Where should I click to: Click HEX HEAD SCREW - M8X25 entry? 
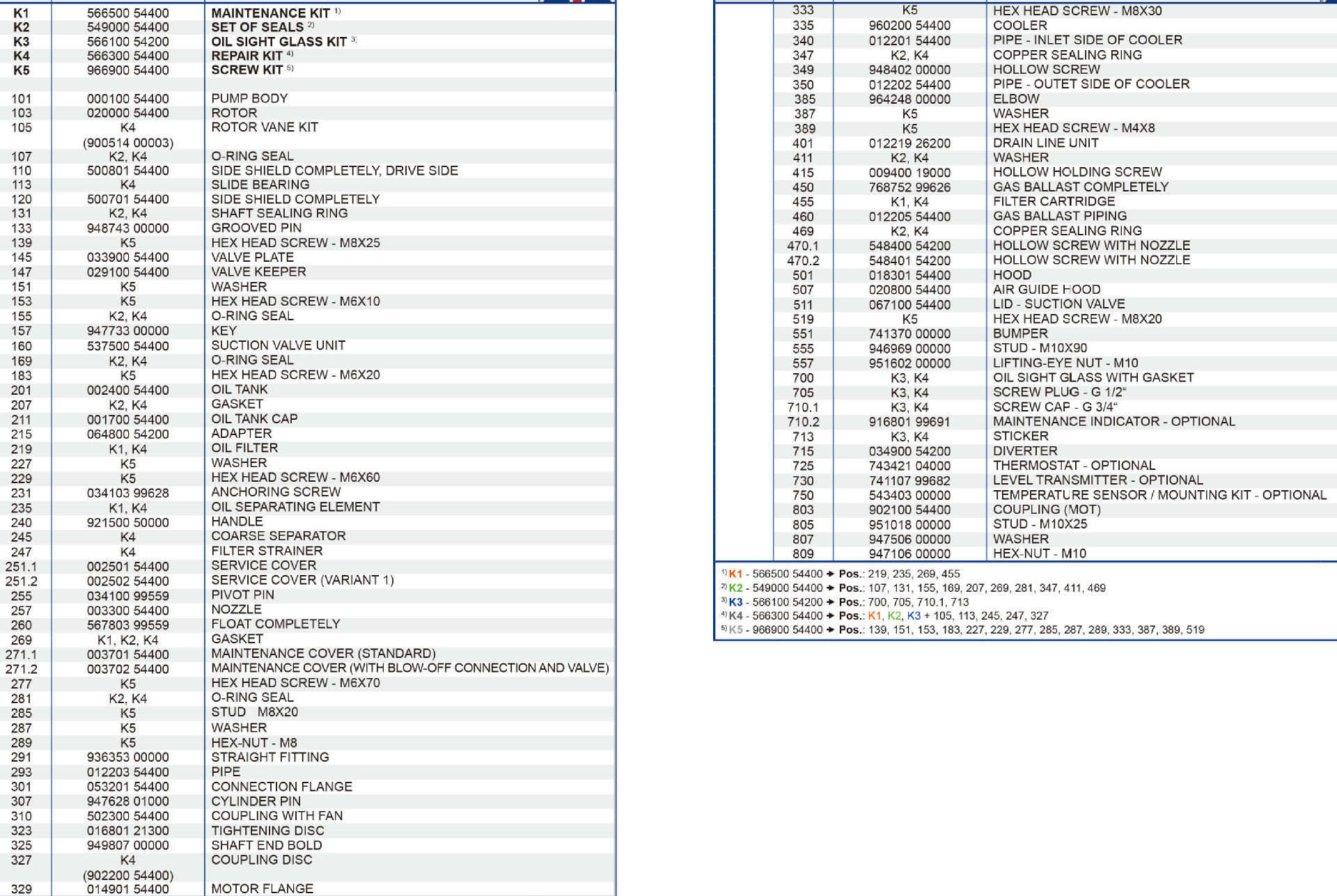[x=295, y=243]
